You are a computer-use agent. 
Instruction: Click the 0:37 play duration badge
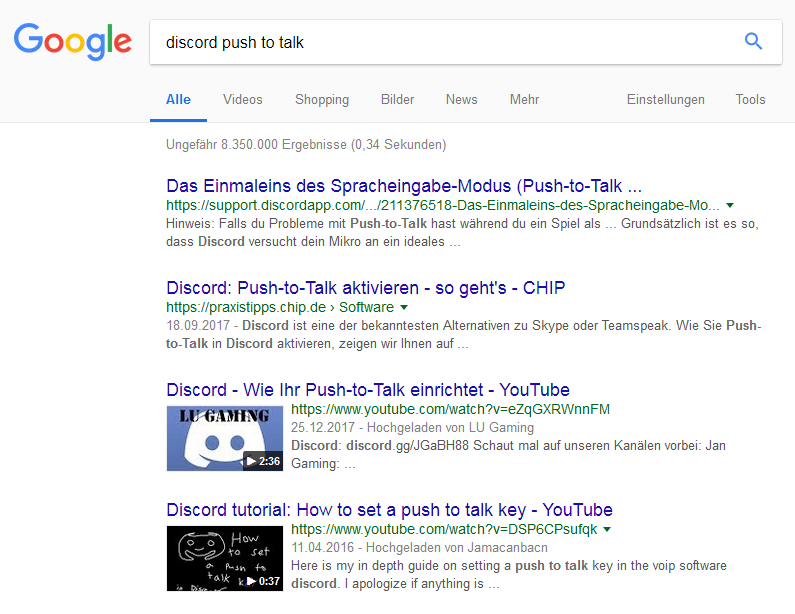(x=263, y=581)
